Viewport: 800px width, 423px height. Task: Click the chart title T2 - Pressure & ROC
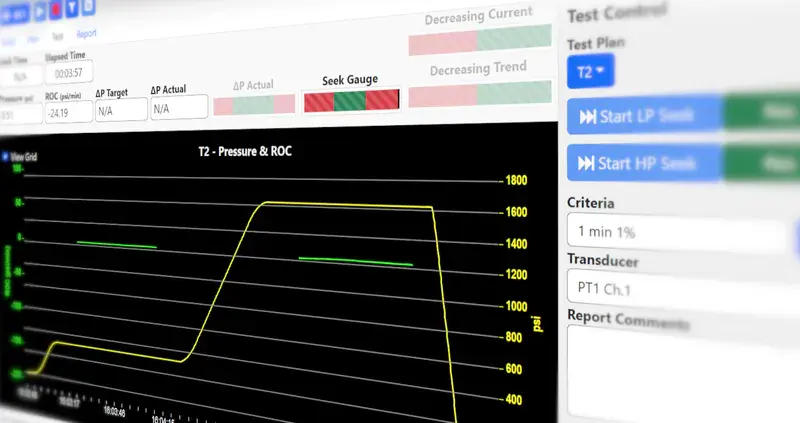point(245,151)
